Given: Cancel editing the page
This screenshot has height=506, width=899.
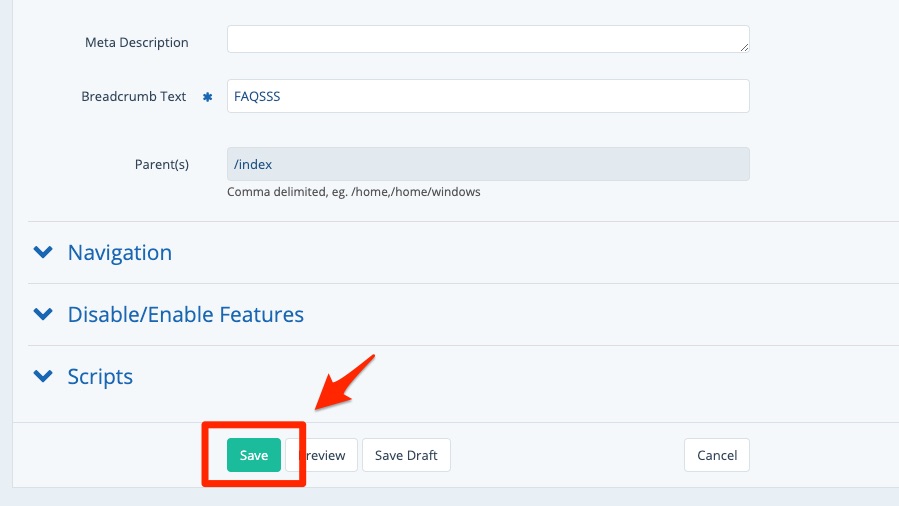Looking at the screenshot, I should [716, 455].
